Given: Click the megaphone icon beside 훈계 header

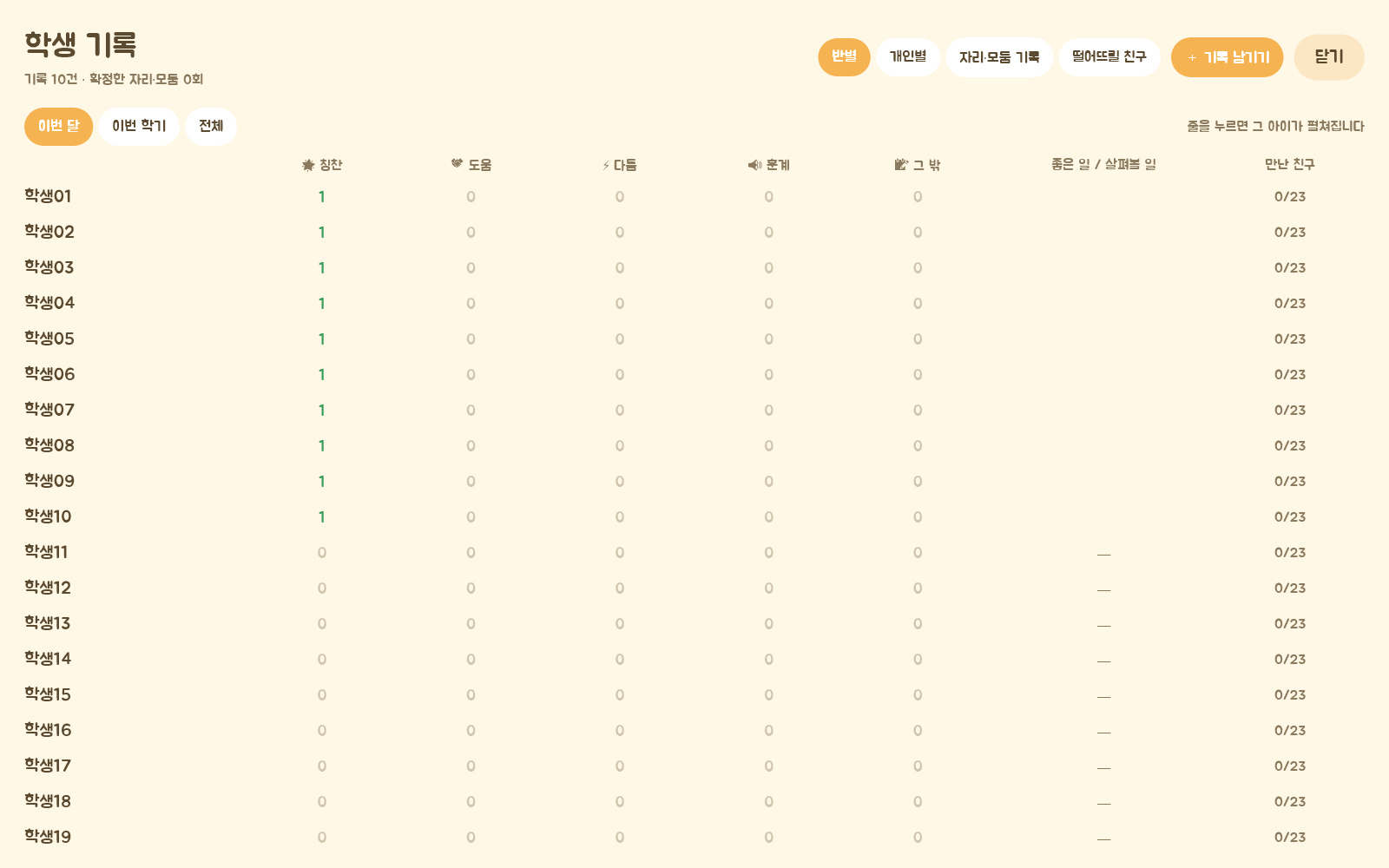Looking at the screenshot, I should (x=754, y=165).
